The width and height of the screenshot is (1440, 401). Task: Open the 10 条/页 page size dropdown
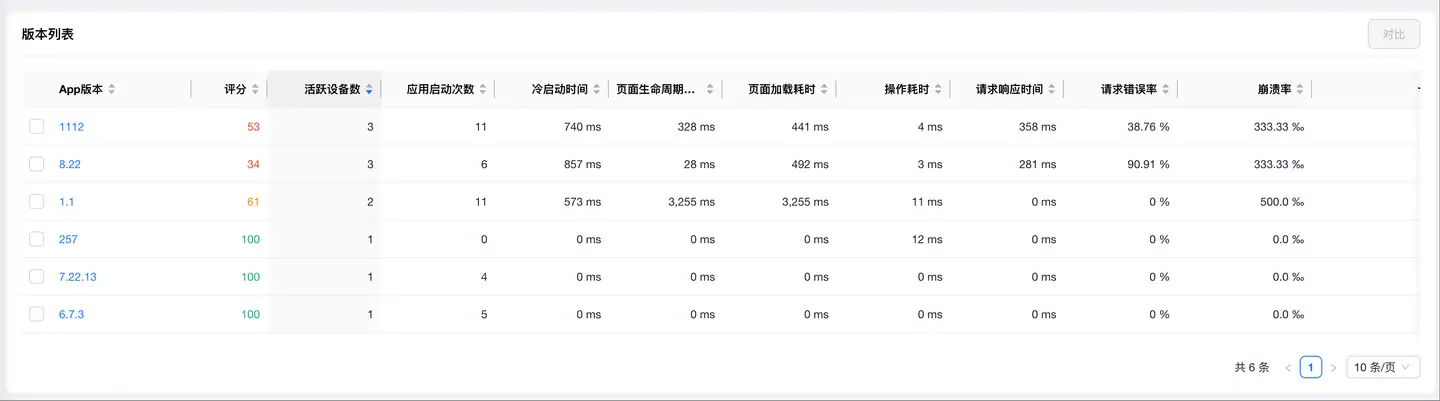click(1383, 367)
